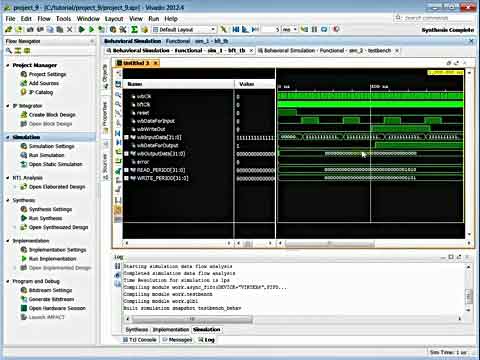
Task: Click Go To Time Zero waveform icon
Action: [118, 133]
